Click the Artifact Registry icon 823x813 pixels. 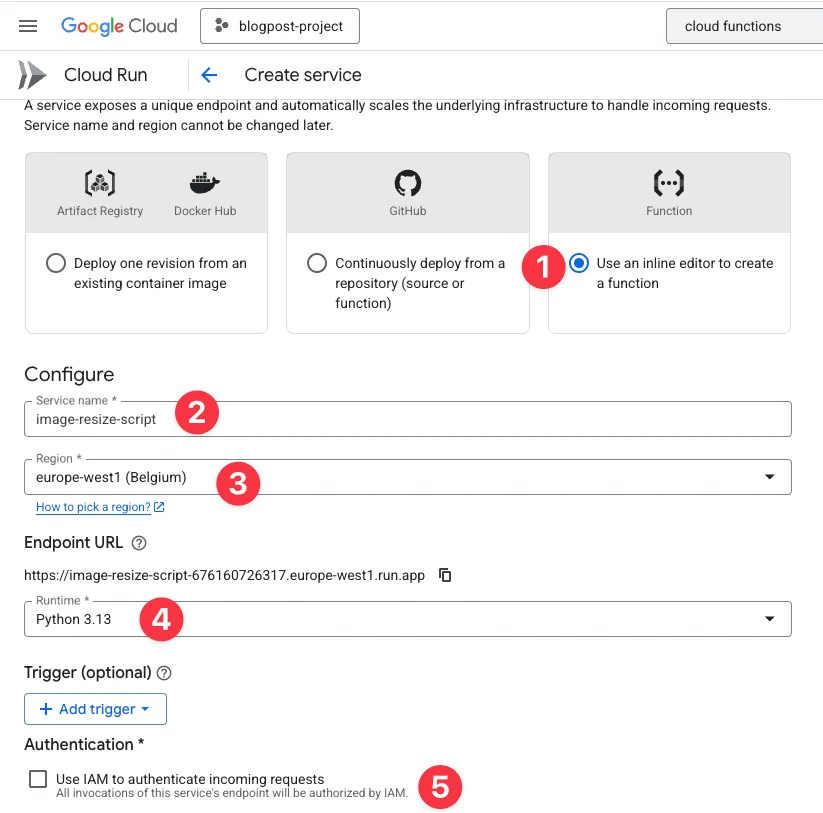coord(100,183)
